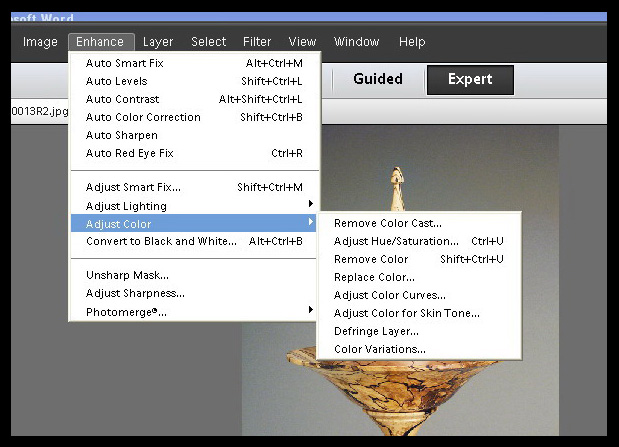Choose Convert to Black and White
619x447 pixels.
[161, 241]
